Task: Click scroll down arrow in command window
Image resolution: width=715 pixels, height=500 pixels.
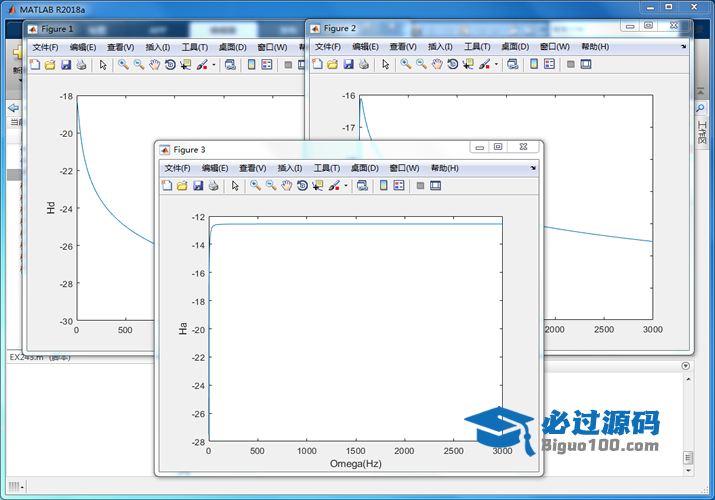Action: click(688, 471)
